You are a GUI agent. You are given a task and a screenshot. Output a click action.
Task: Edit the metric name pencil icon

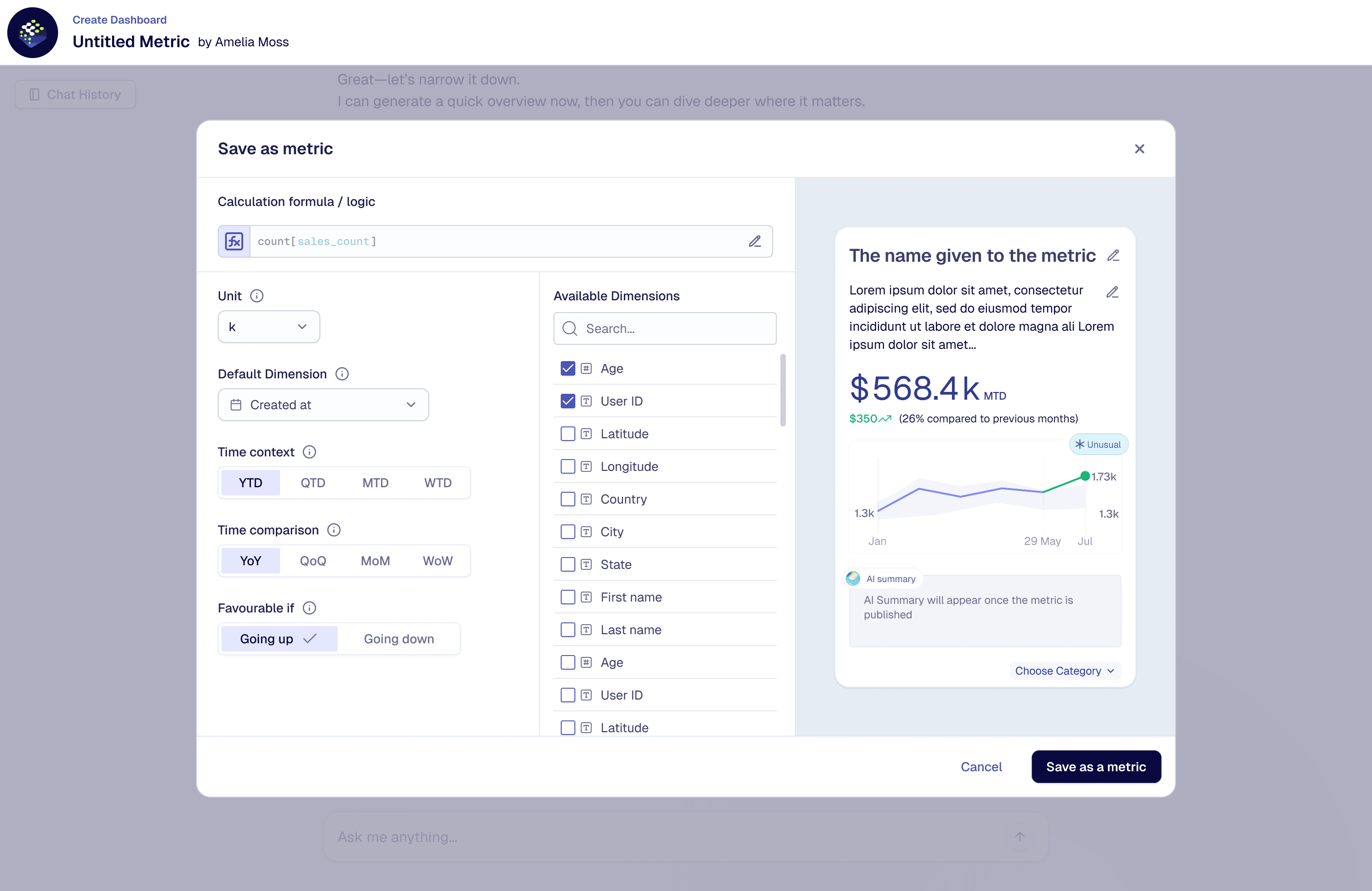point(1113,255)
